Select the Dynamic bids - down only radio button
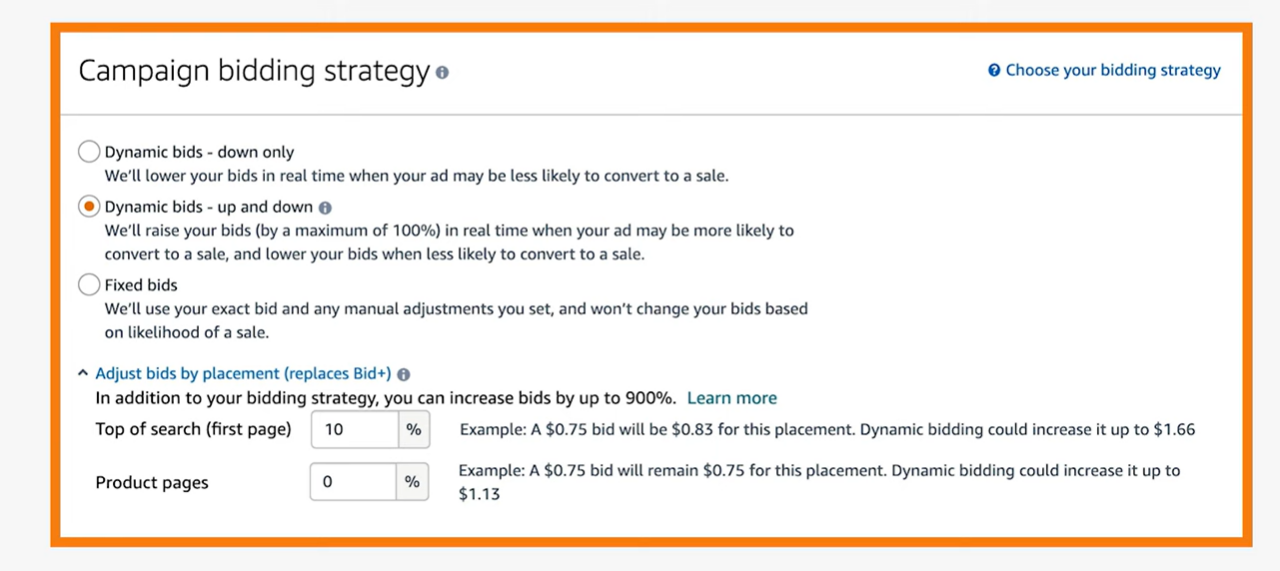The height and width of the screenshot is (571, 1280). [x=89, y=152]
